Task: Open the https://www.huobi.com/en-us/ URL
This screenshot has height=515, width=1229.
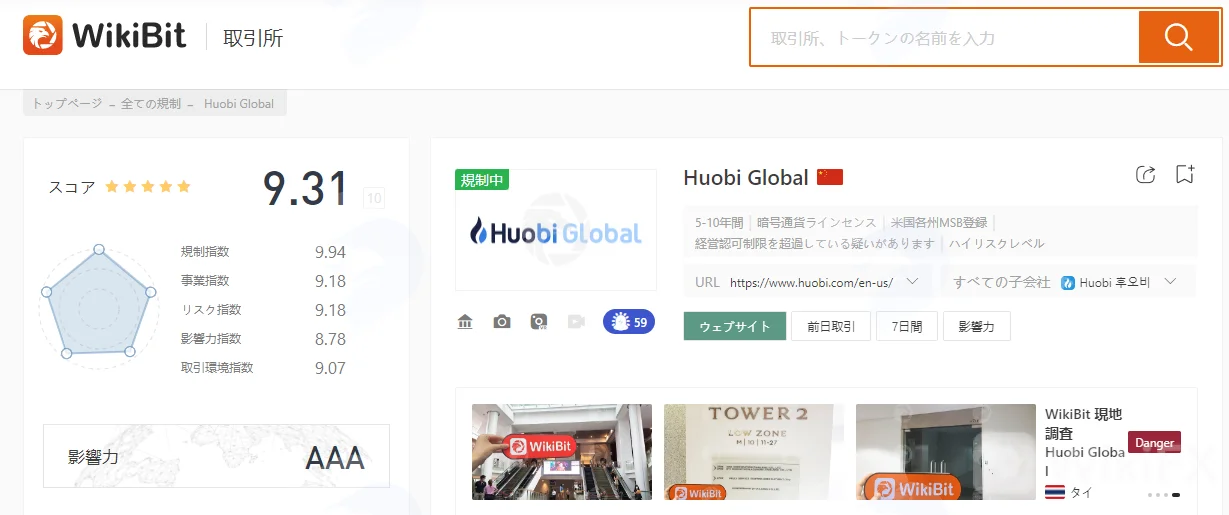Action: [811, 283]
